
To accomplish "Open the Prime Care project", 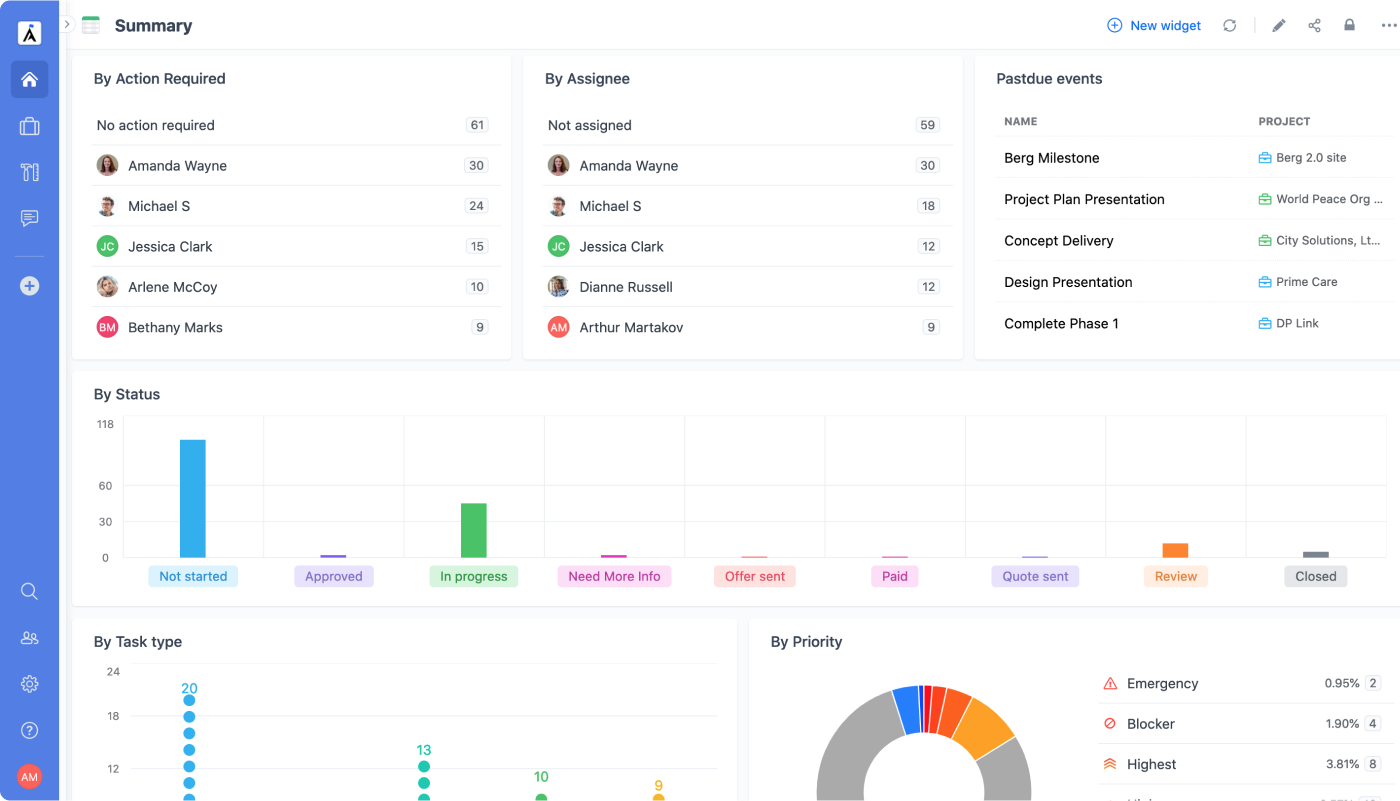I will coord(1298,282).
